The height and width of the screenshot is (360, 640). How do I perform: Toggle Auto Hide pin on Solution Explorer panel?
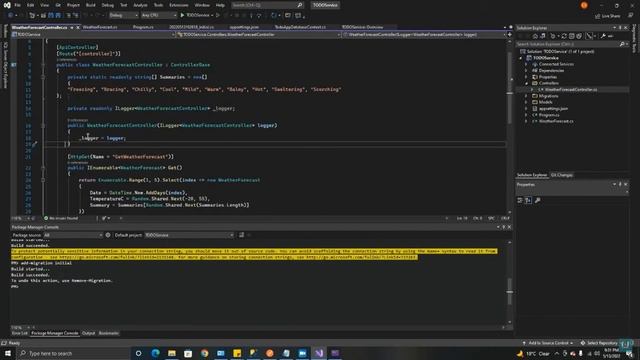(620, 28)
